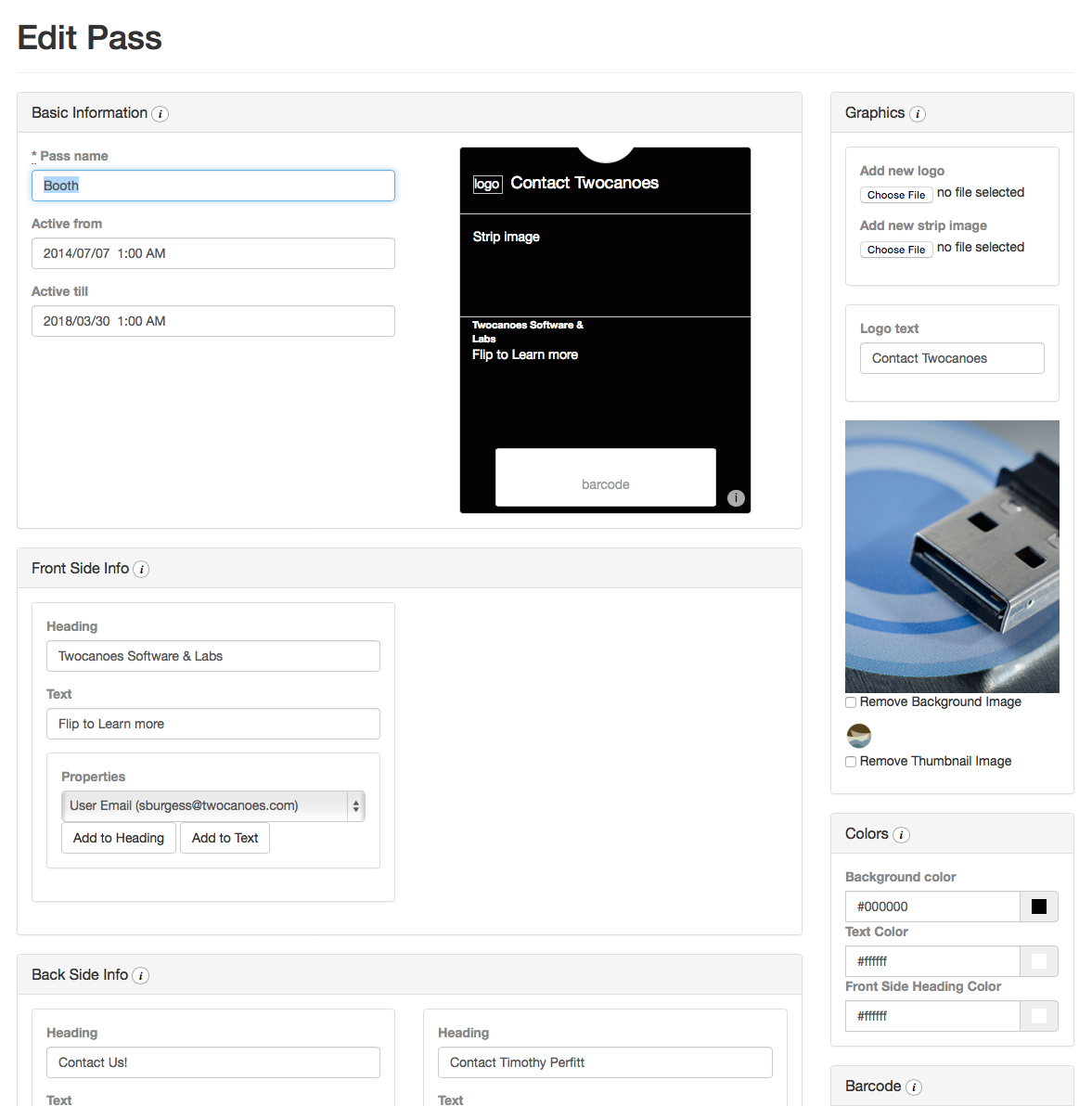1092x1106 pixels.
Task: Edit Flip to Learn more text field
Action: (213, 724)
